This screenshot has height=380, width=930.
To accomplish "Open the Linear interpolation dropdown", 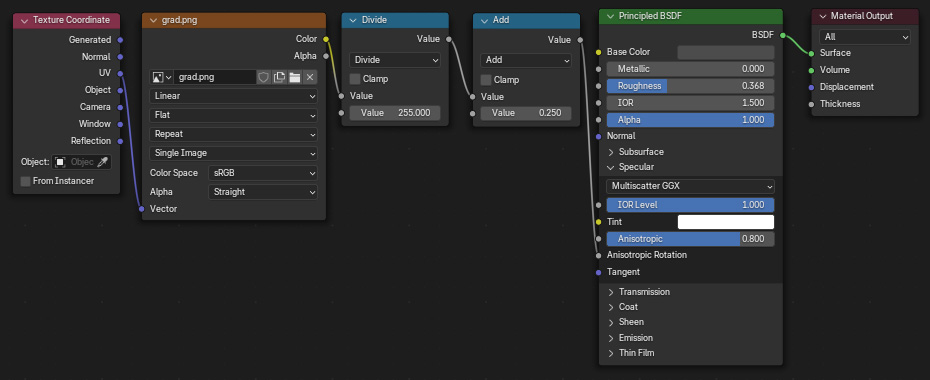I will coord(234,96).
